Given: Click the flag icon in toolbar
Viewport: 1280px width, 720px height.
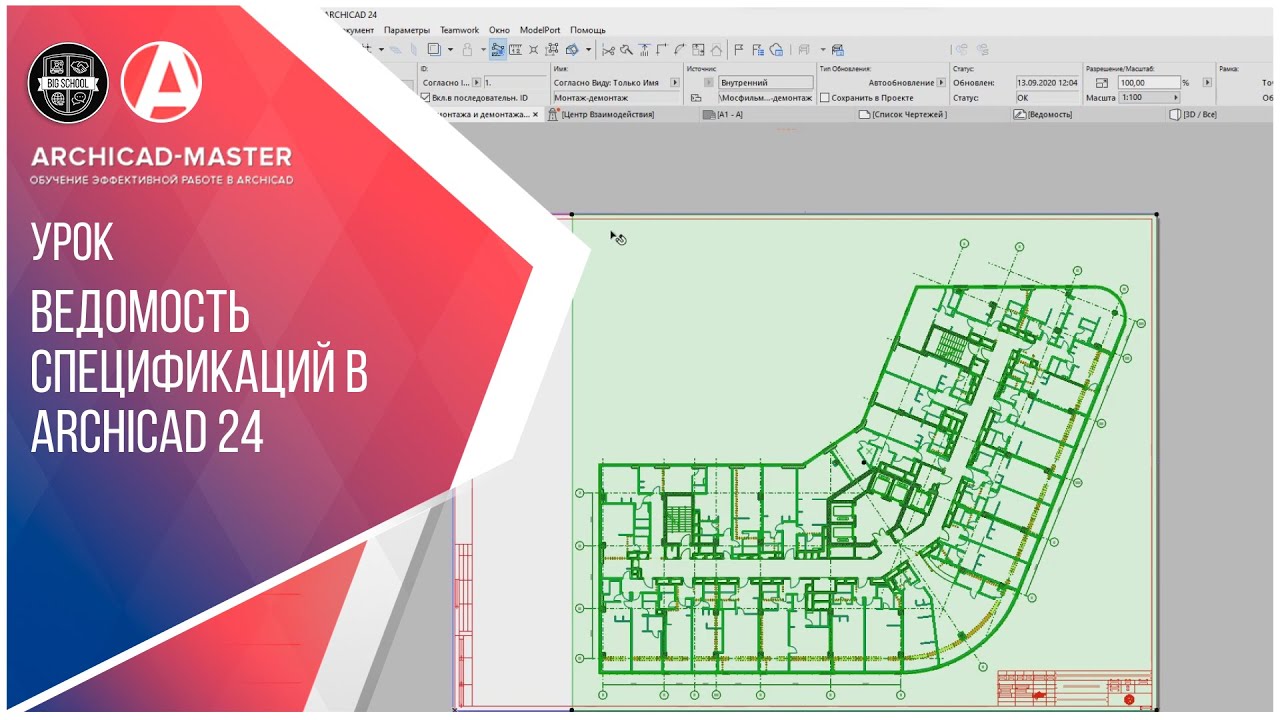Looking at the screenshot, I should click(738, 50).
